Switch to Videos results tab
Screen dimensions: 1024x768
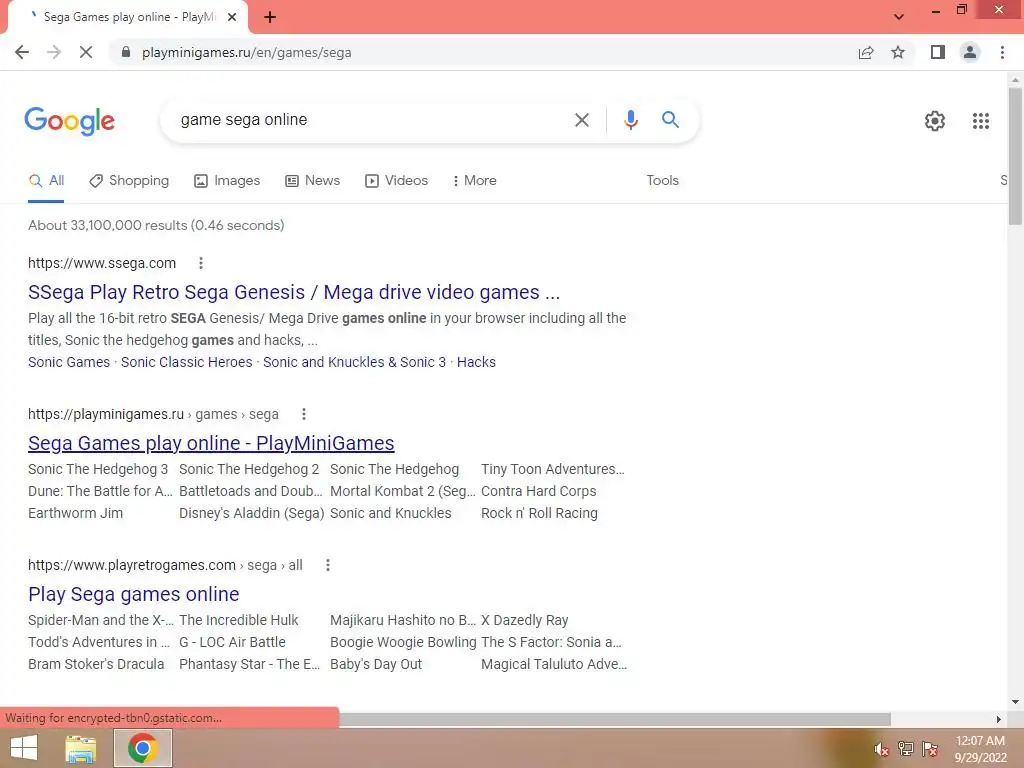(x=396, y=181)
